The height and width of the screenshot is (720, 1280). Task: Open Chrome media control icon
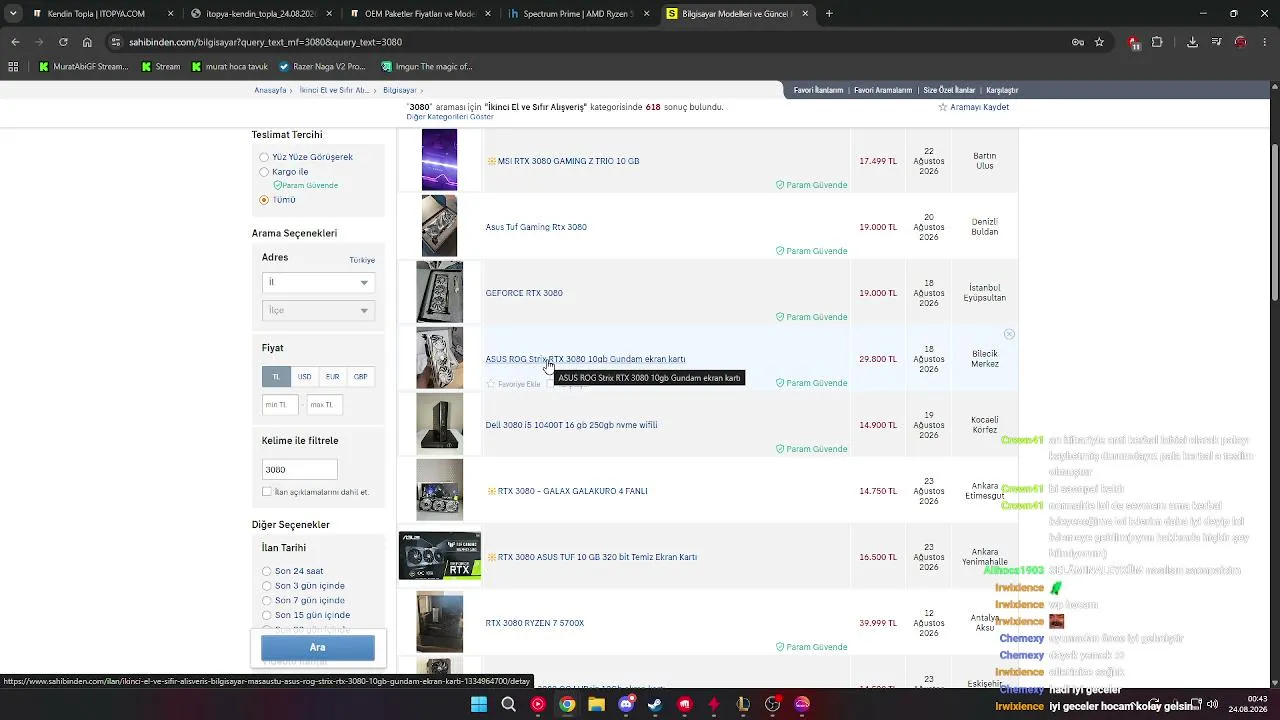click(1216, 42)
